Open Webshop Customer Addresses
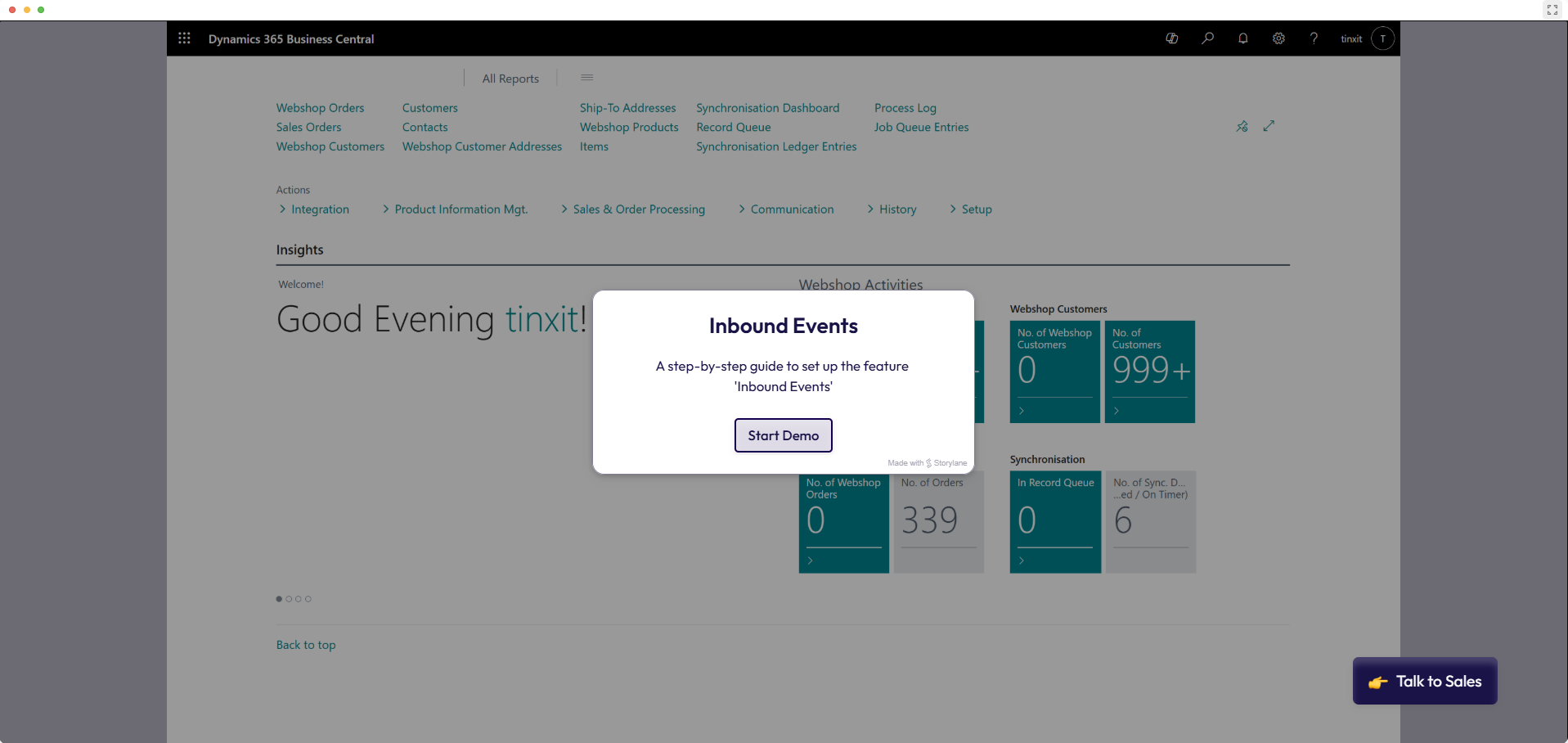The image size is (1568, 743). click(482, 146)
